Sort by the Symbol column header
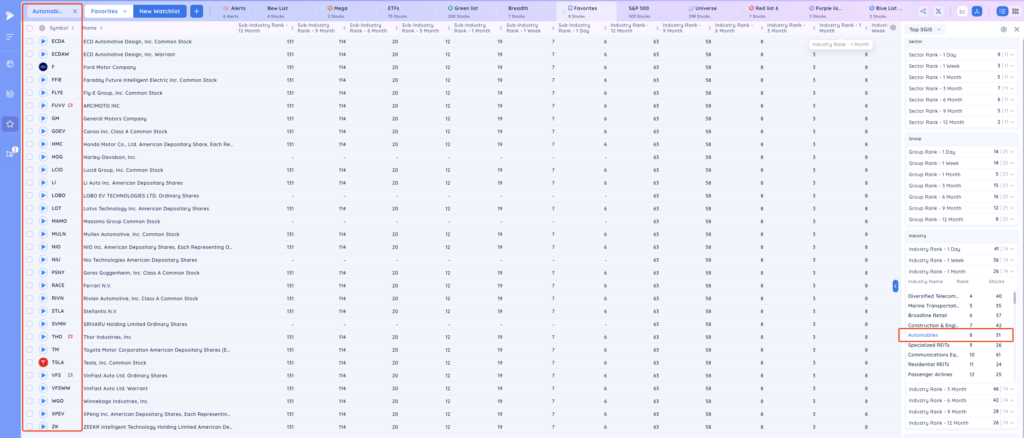1024x438 pixels. [59, 28]
